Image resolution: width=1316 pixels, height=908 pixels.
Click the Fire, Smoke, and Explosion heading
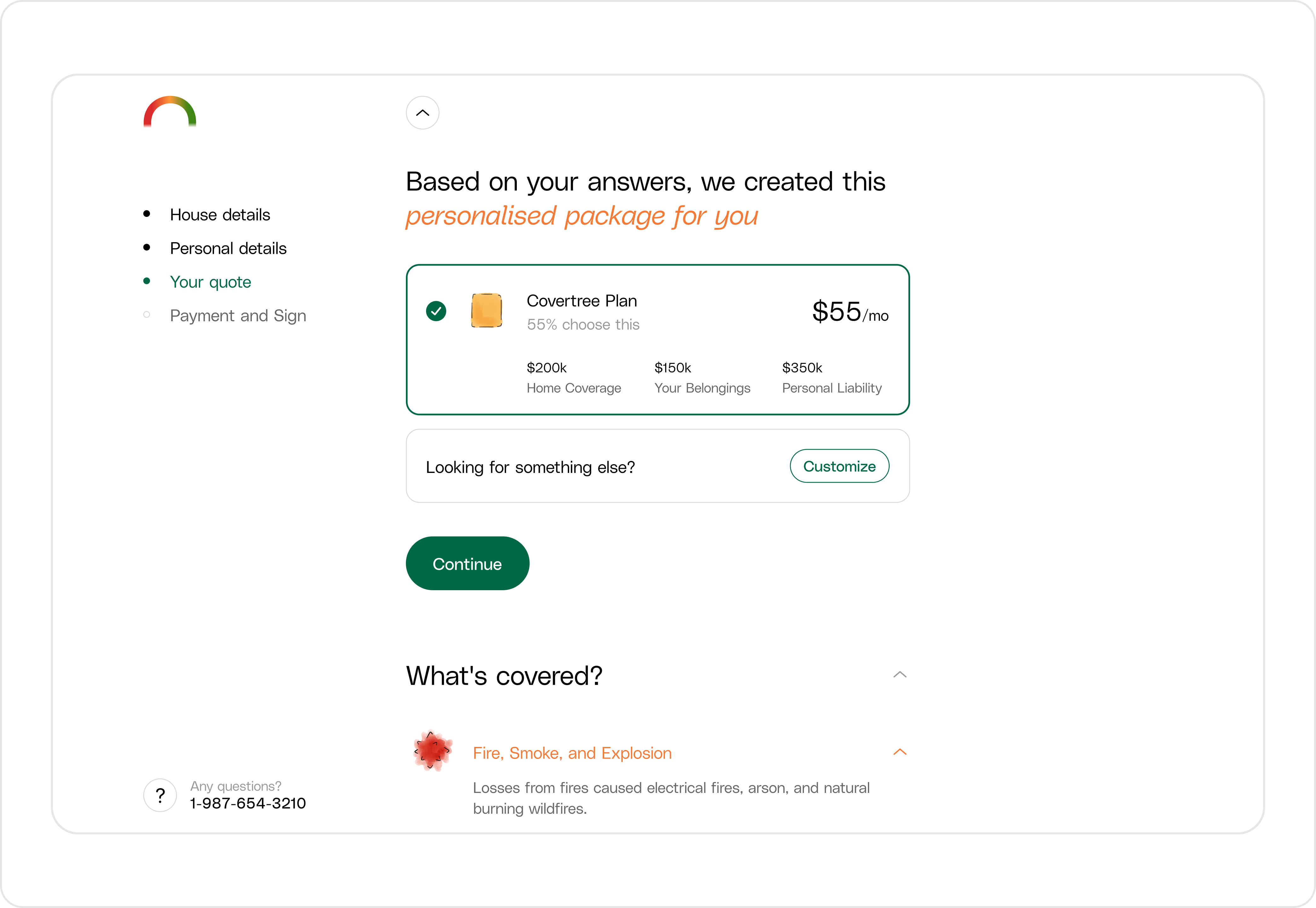(572, 753)
